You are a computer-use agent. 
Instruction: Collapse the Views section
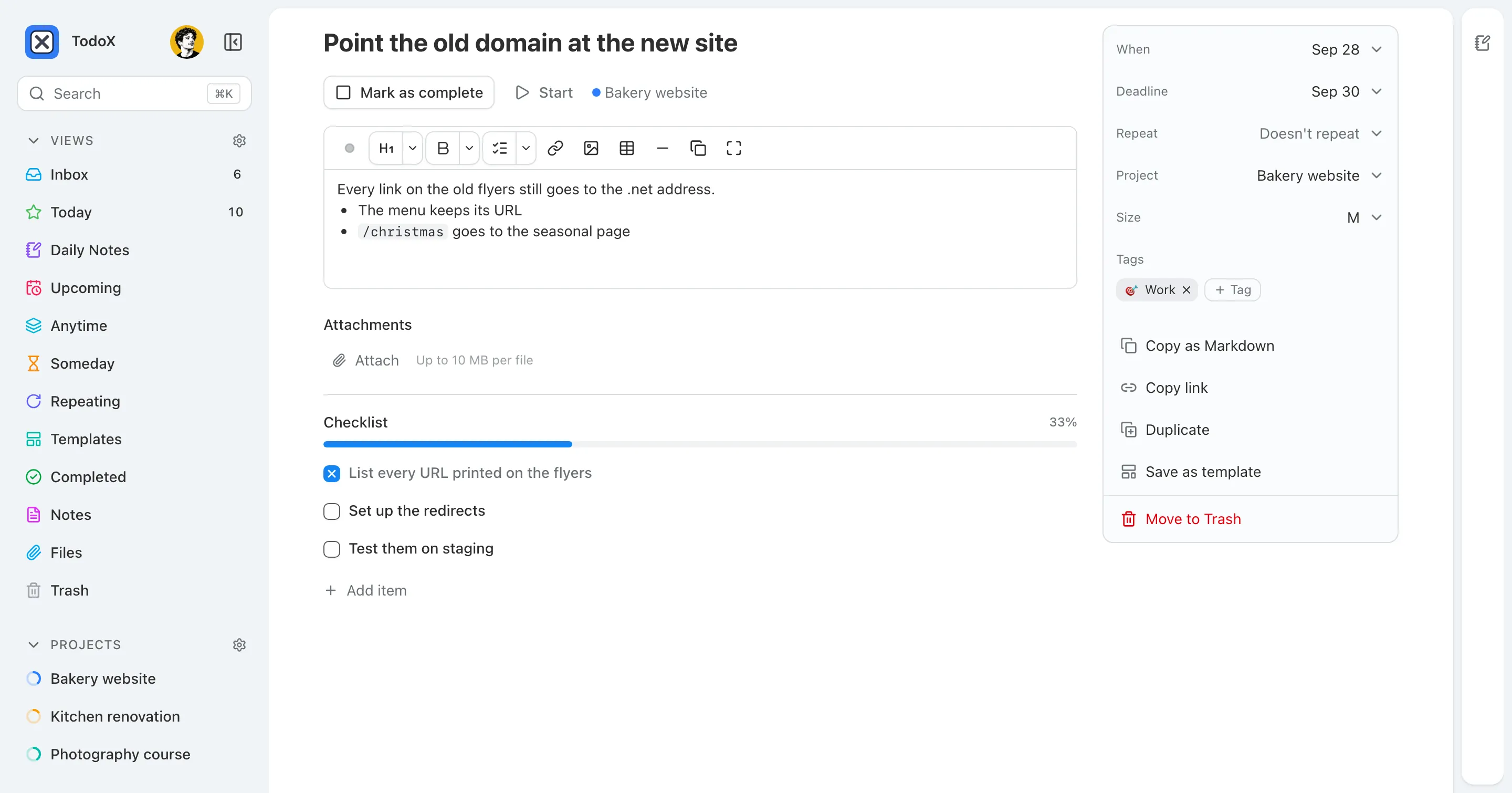(34, 140)
